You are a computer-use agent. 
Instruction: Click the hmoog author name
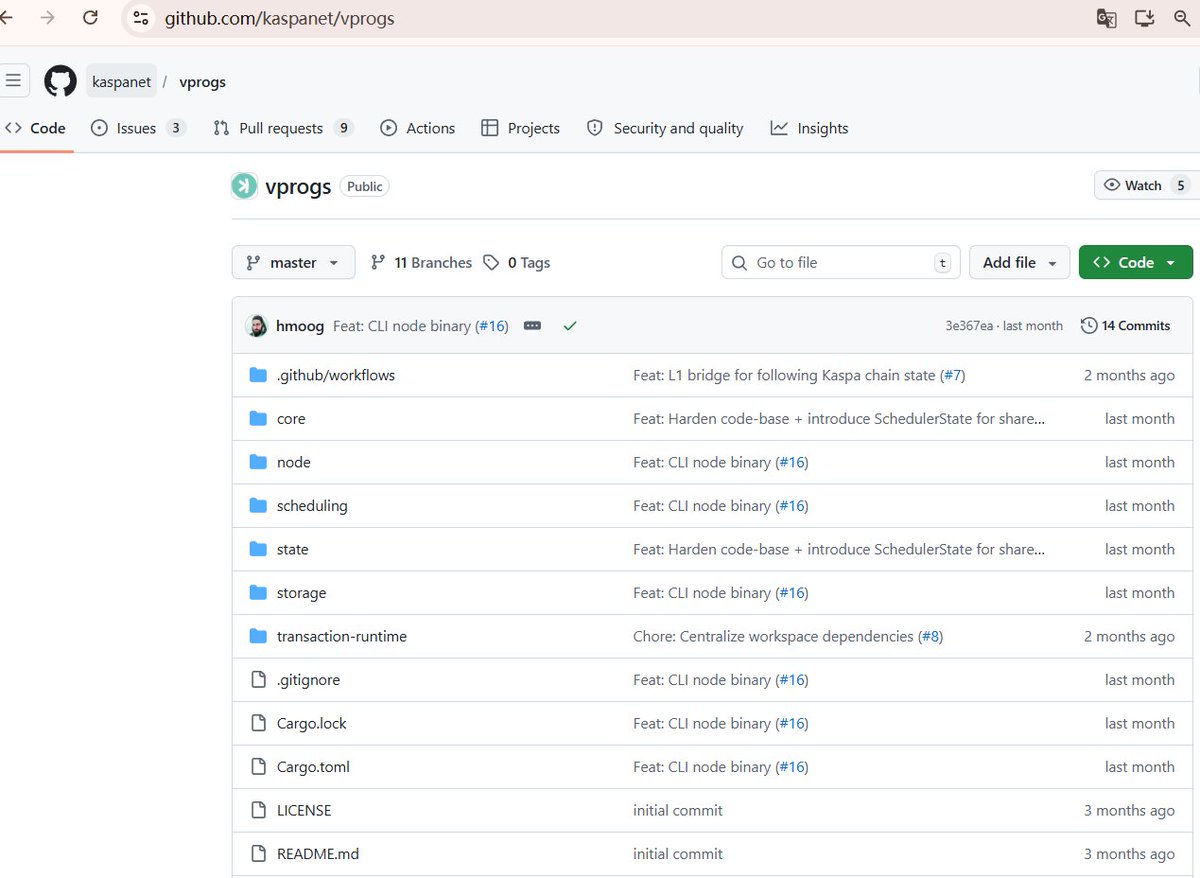300,326
